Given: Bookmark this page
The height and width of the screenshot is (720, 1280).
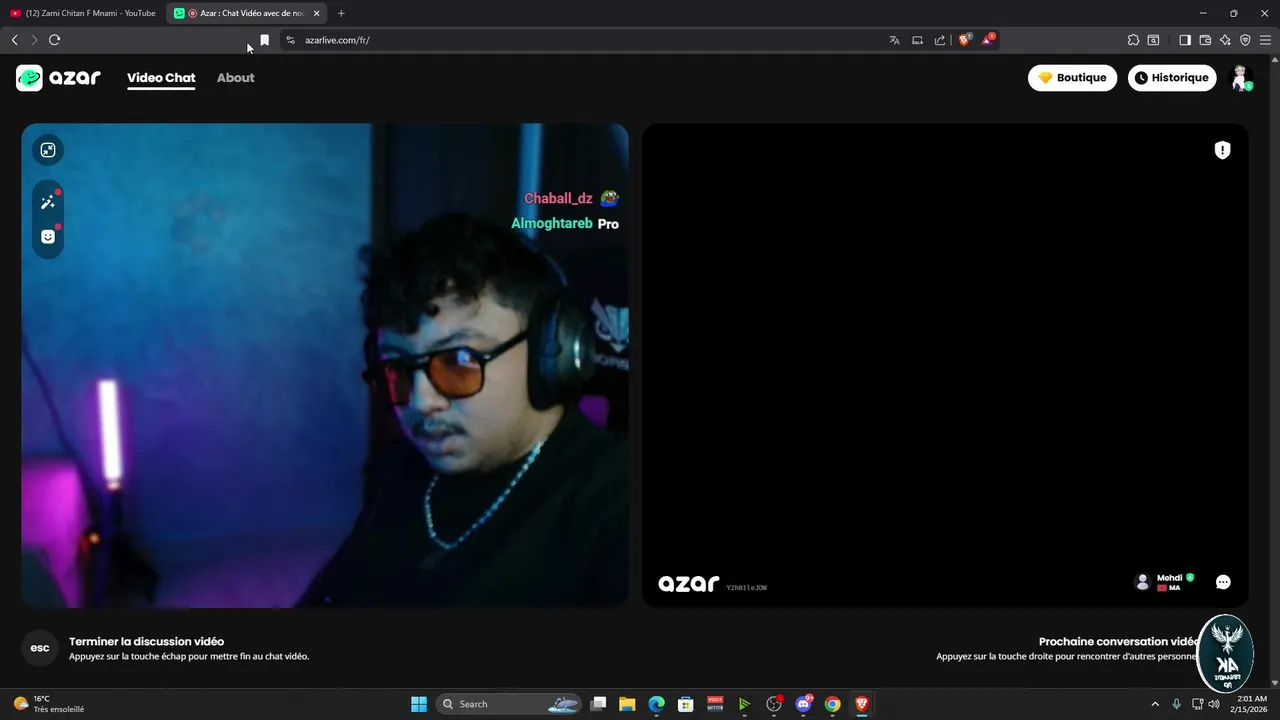Looking at the screenshot, I should [x=264, y=40].
